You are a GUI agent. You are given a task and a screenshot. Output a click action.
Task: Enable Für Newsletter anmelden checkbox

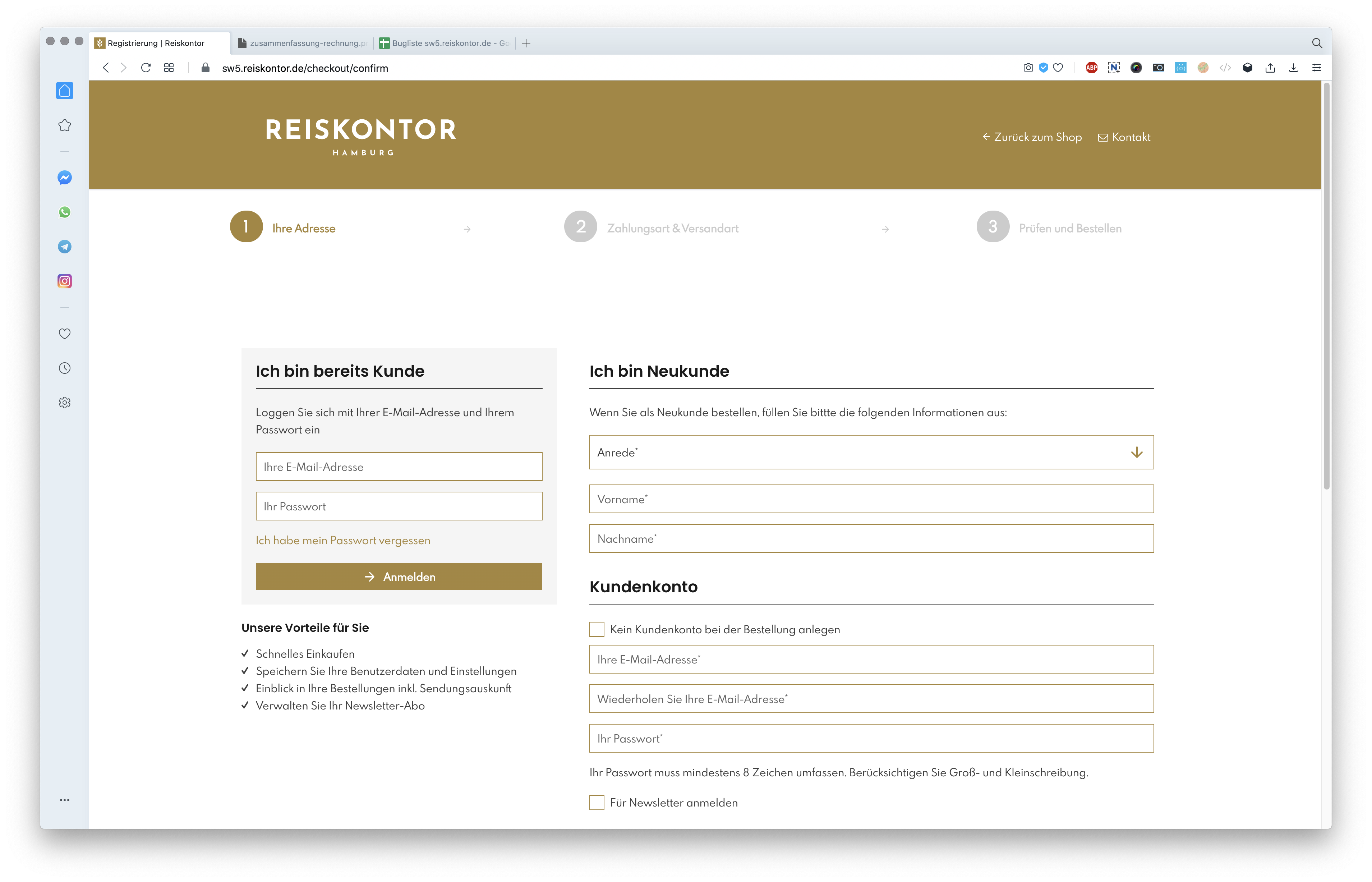pyautogui.click(x=597, y=803)
